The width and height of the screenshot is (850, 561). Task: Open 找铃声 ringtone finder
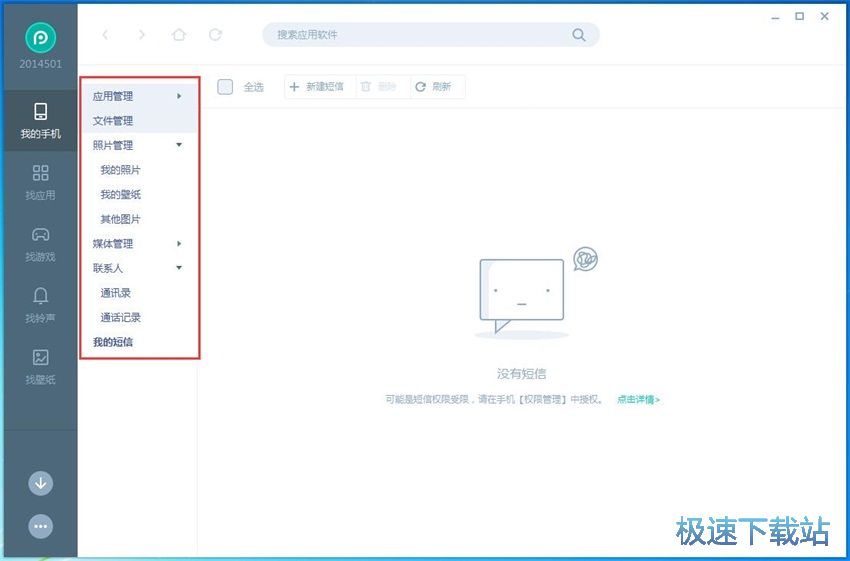tap(41, 305)
